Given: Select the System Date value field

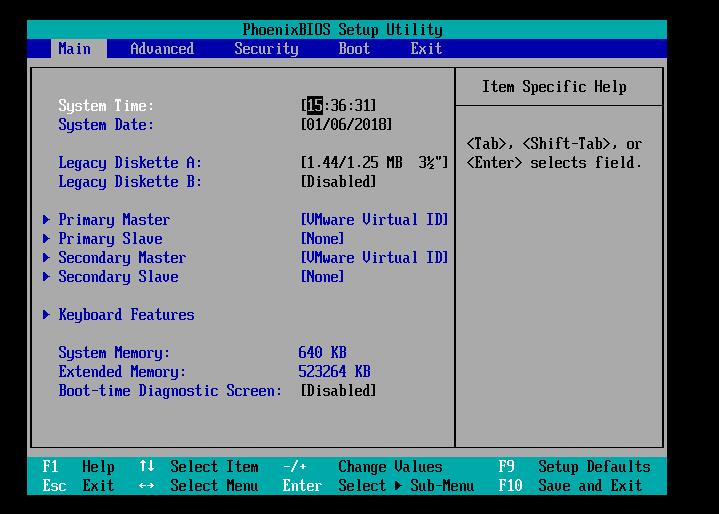Looking at the screenshot, I should 346,125.
